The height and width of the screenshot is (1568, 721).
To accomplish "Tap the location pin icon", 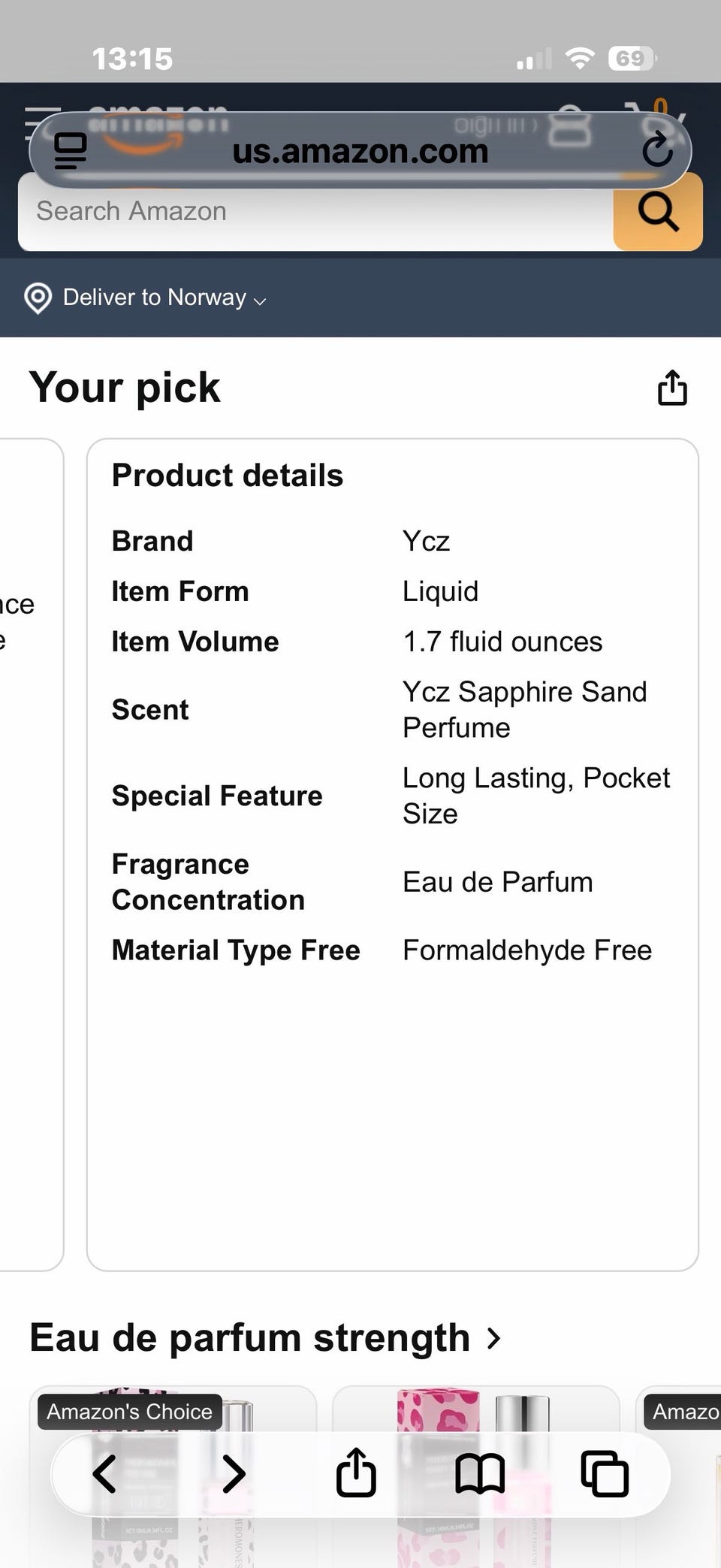I will pyautogui.click(x=38, y=298).
